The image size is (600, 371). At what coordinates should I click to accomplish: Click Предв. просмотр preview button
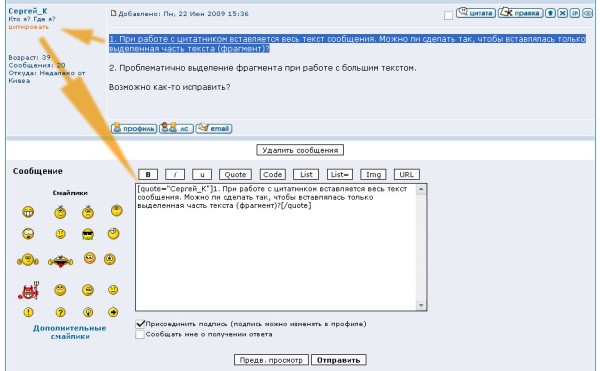click(x=271, y=360)
